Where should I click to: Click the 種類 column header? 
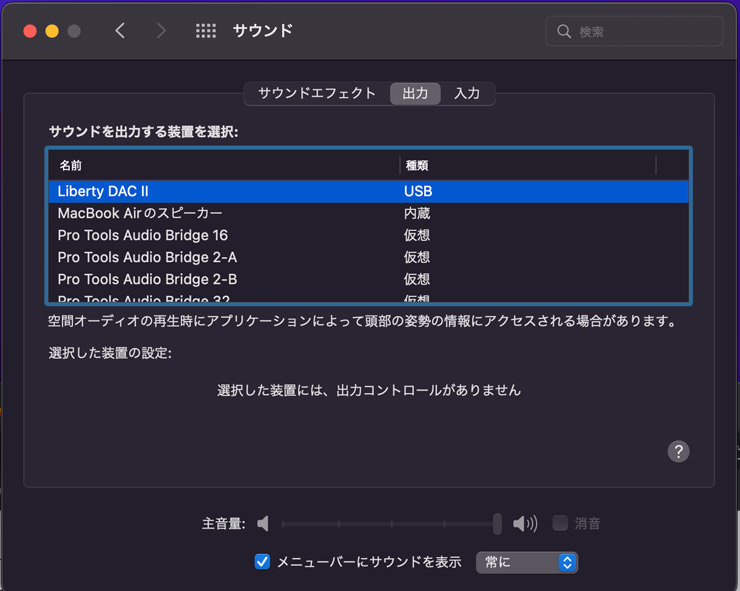click(528, 166)
